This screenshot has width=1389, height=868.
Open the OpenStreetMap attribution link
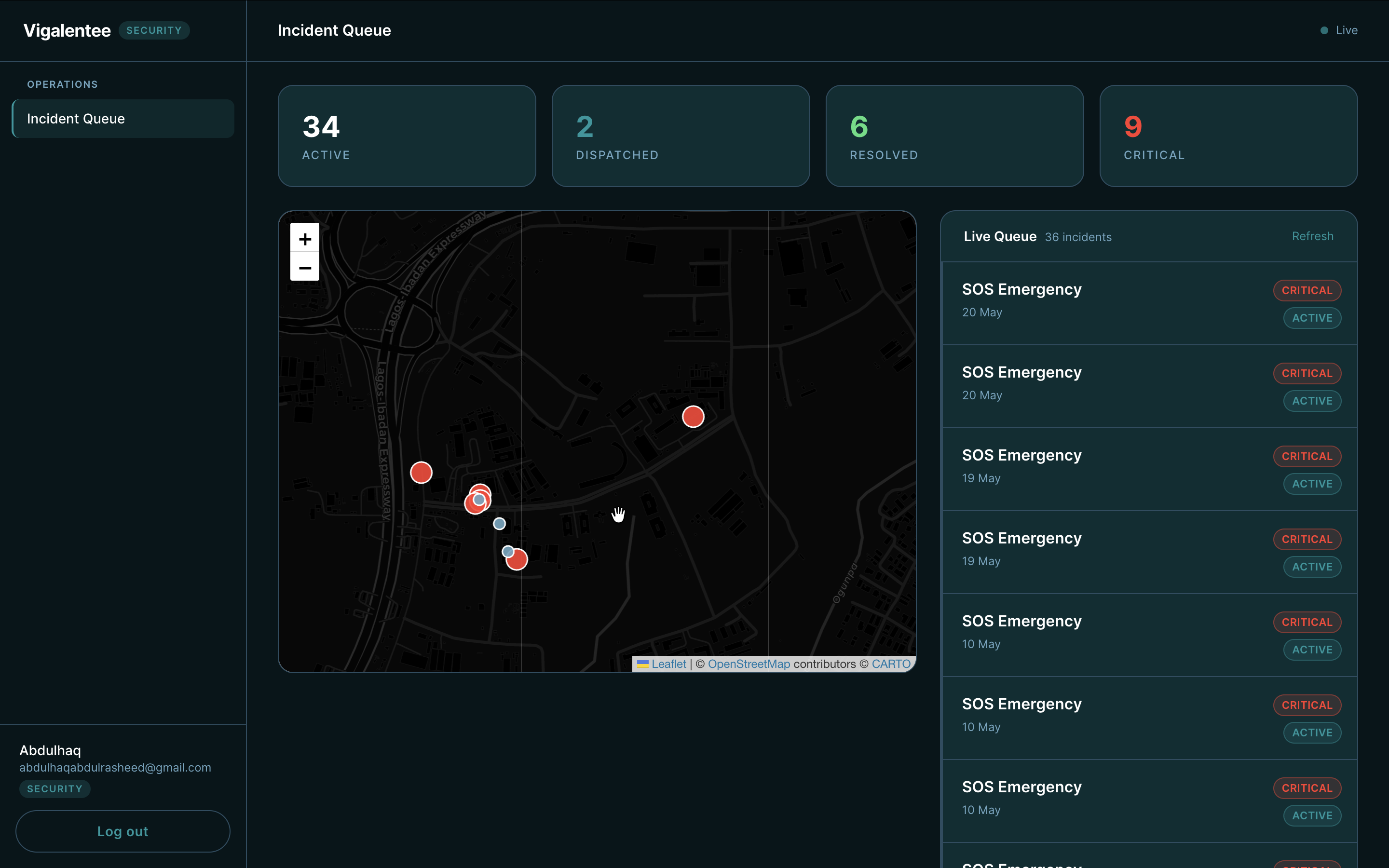749,664
